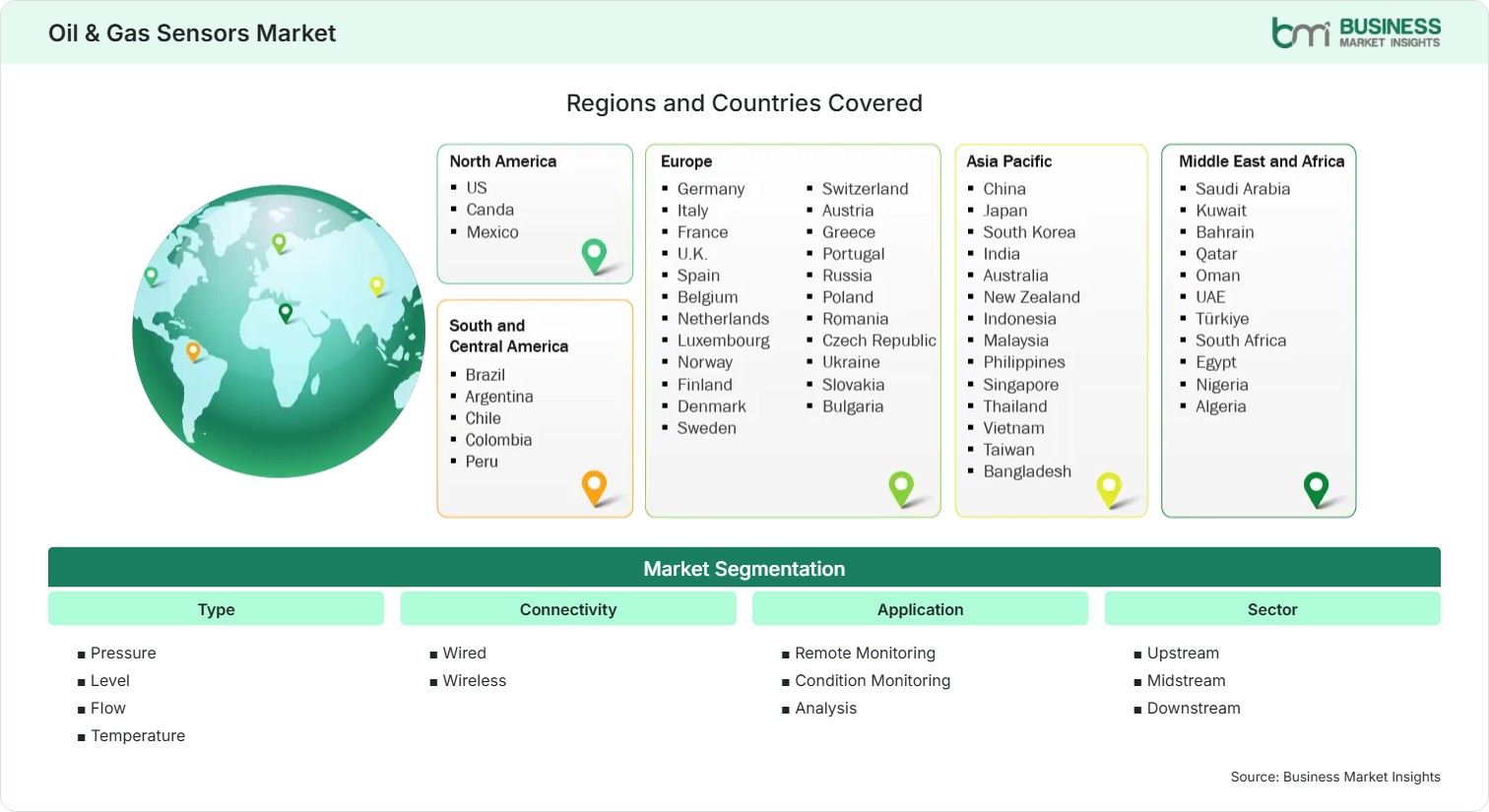The width and height of the screenshot is (1489, 812).
Task: Click the Europe heading
Action: (686, 161)
